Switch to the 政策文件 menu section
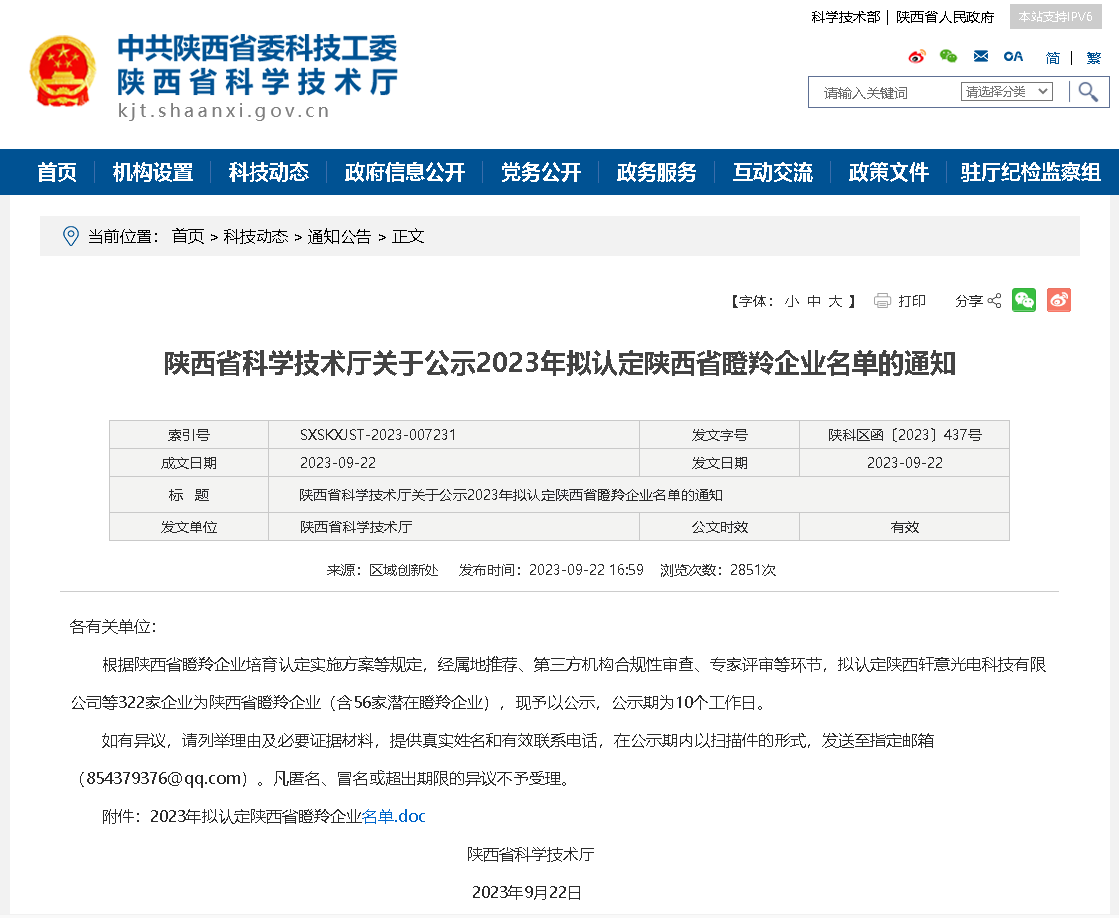Screen dimensions: 1119x918 888,171
